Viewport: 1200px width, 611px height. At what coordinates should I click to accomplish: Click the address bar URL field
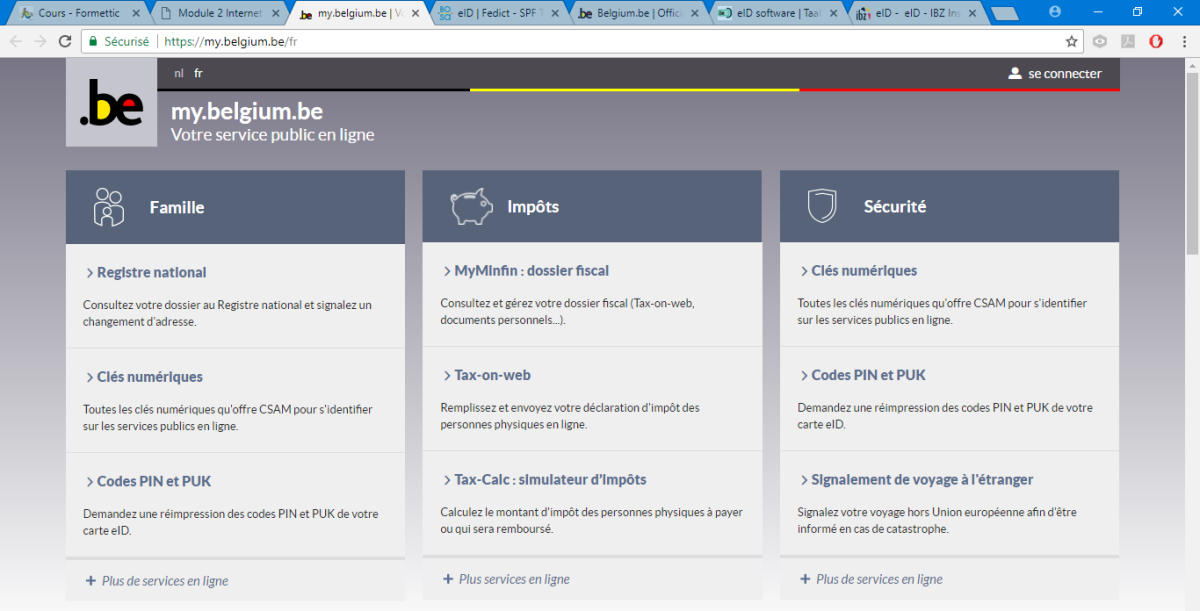pos(600,42)
